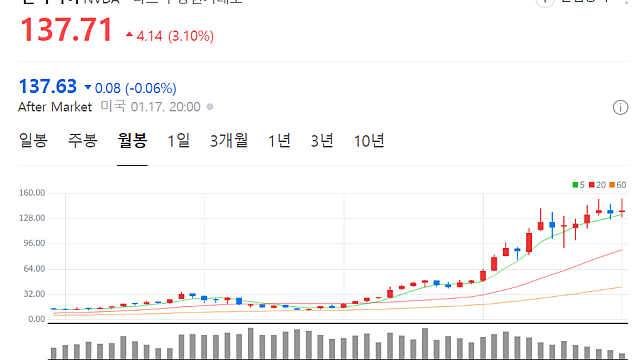Viewport: 640px width, 360px height.
Task: Click the current price 137.71
Action: tap(67, 30)
